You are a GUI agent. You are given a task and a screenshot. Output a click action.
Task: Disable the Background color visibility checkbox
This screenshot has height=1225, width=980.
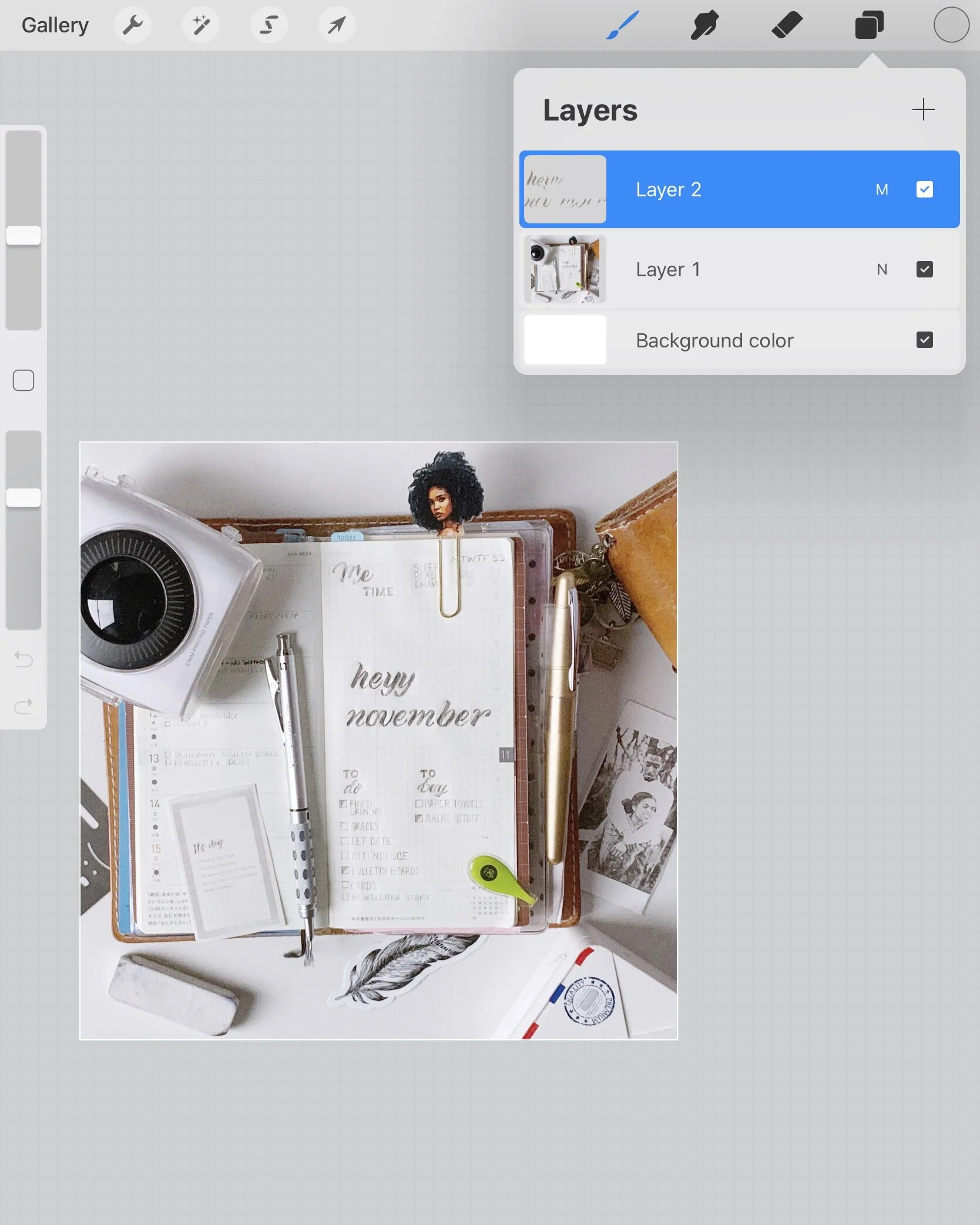(924, 340)
